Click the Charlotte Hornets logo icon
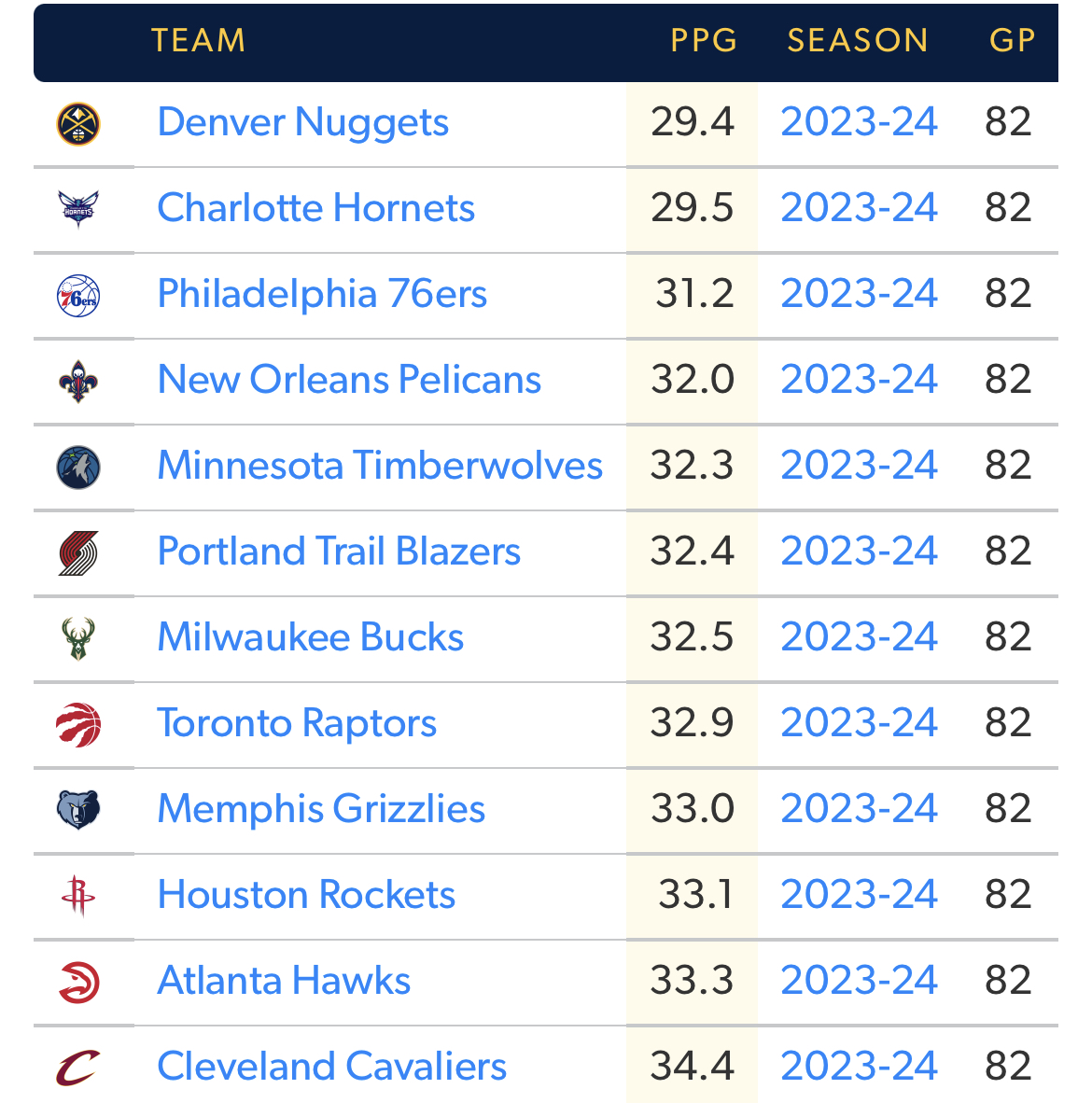 [78, 209]
